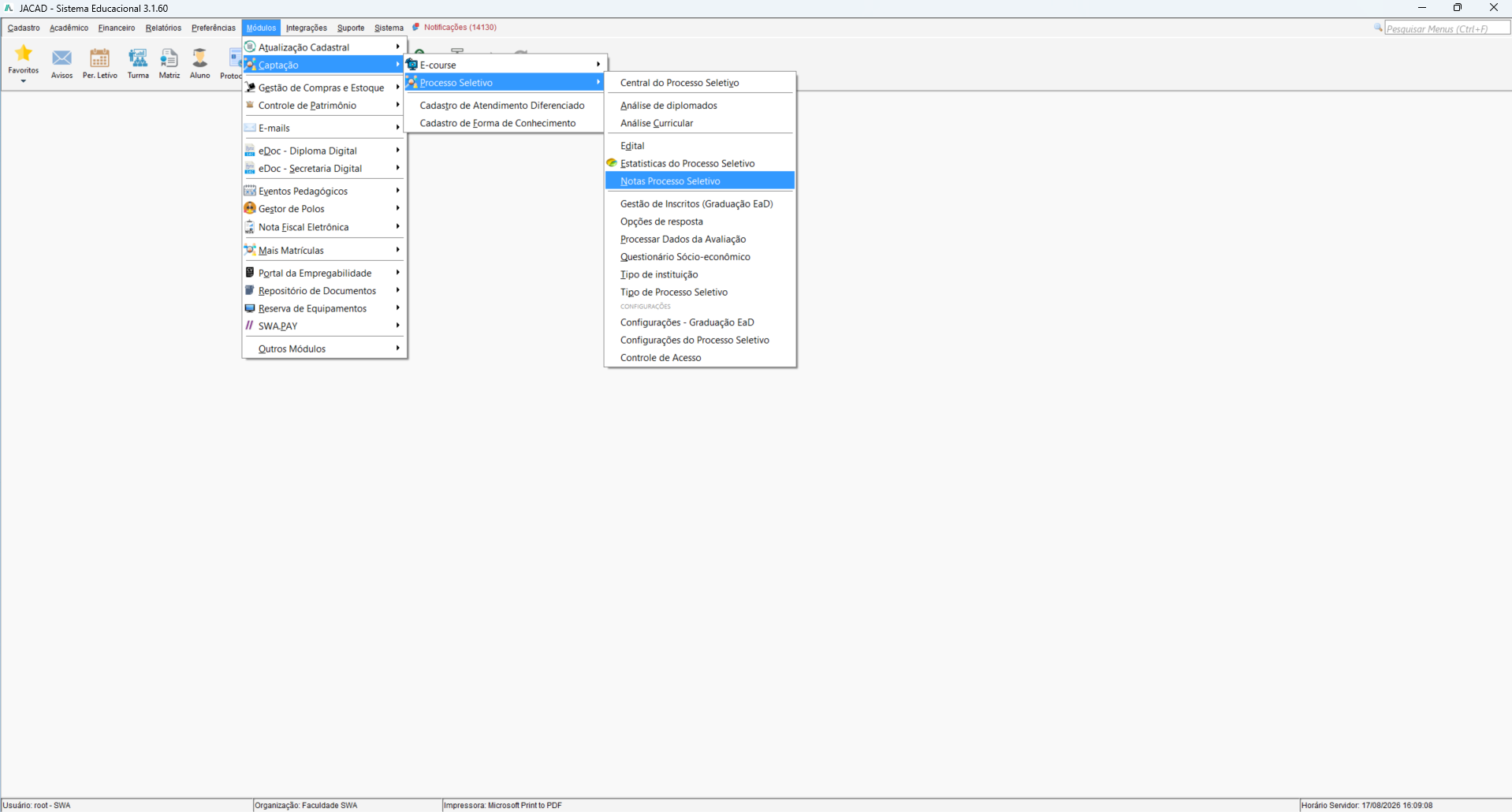Expand the E-mails submenu arrow
This screenshot has width=1512, height=812.
(x=398, y=128)
